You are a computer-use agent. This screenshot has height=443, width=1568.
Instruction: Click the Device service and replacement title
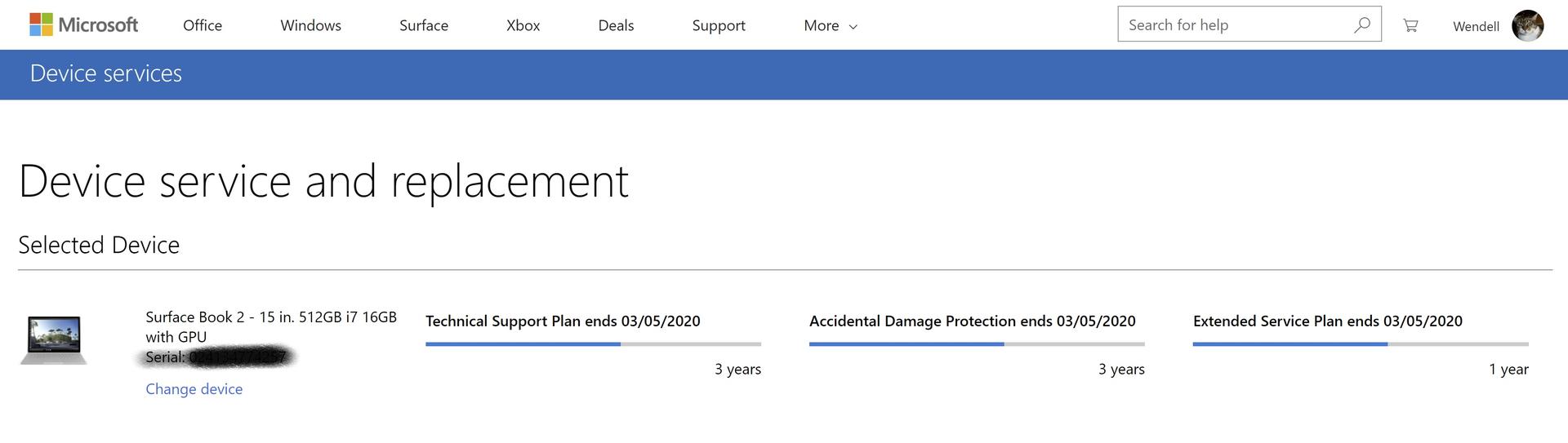[x=323, y=181]
